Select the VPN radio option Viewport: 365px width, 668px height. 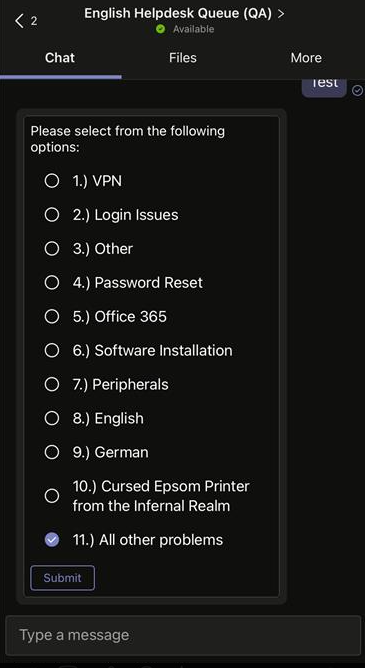[52, 181]
